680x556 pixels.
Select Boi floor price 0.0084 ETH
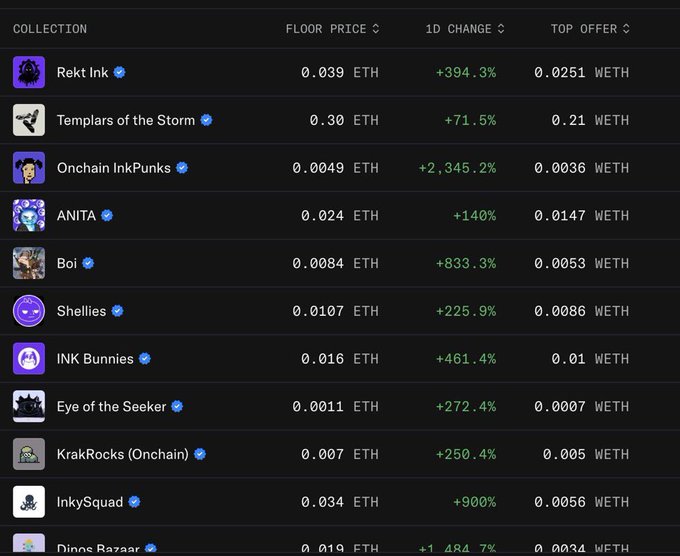click(335, 263)
